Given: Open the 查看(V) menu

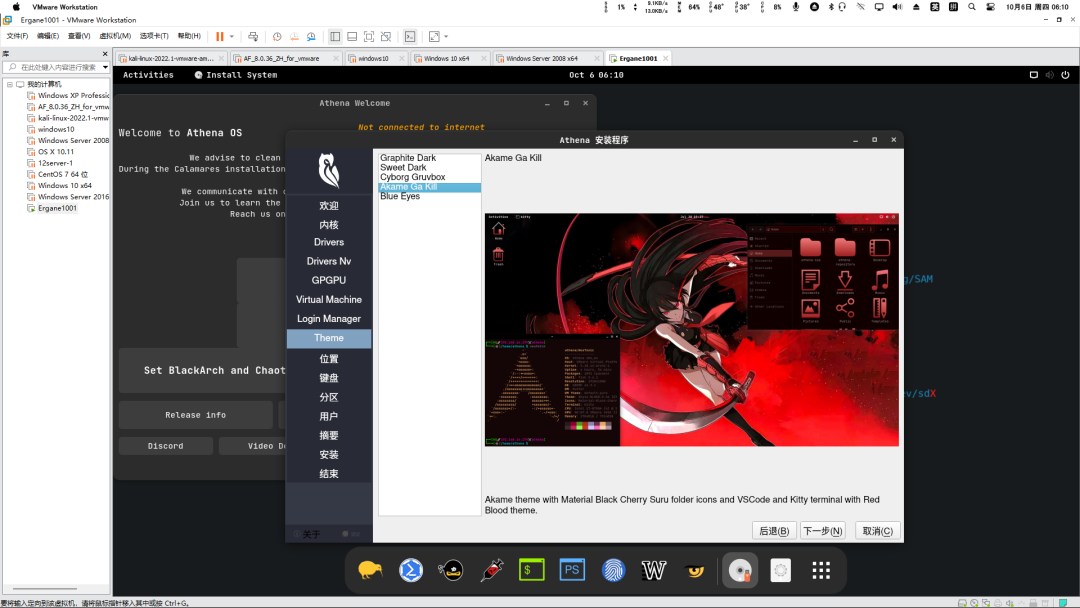Looking at the screenshot, I should (79, 36).
